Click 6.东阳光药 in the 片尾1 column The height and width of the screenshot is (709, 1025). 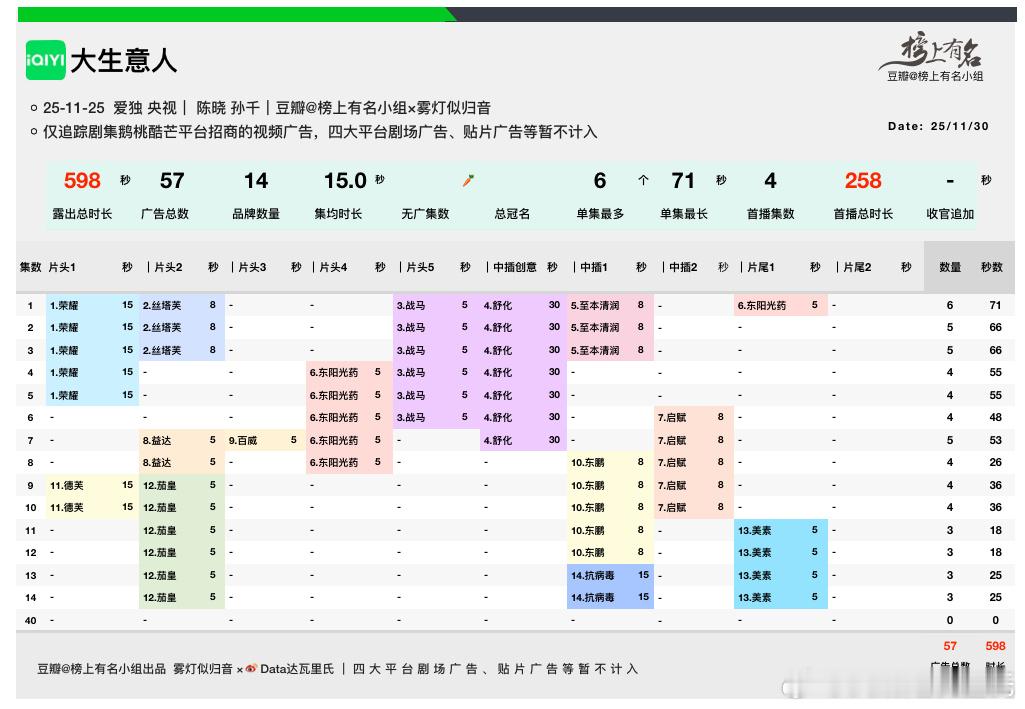click(x=762, y=305)
